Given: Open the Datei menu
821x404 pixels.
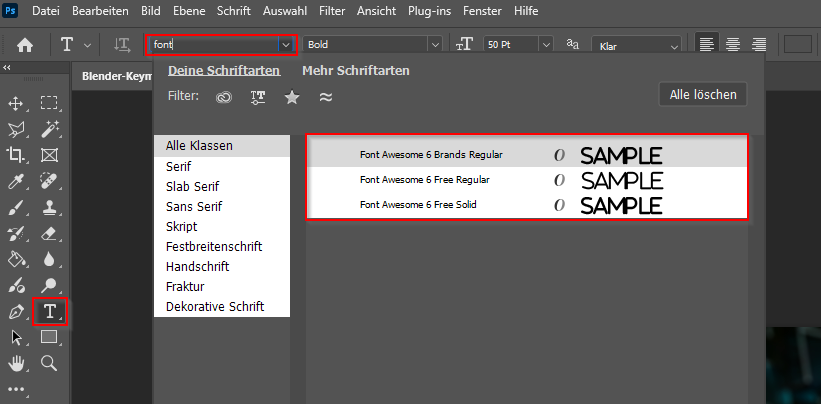Looking at the screenshot, I should [x=46, y=10].
